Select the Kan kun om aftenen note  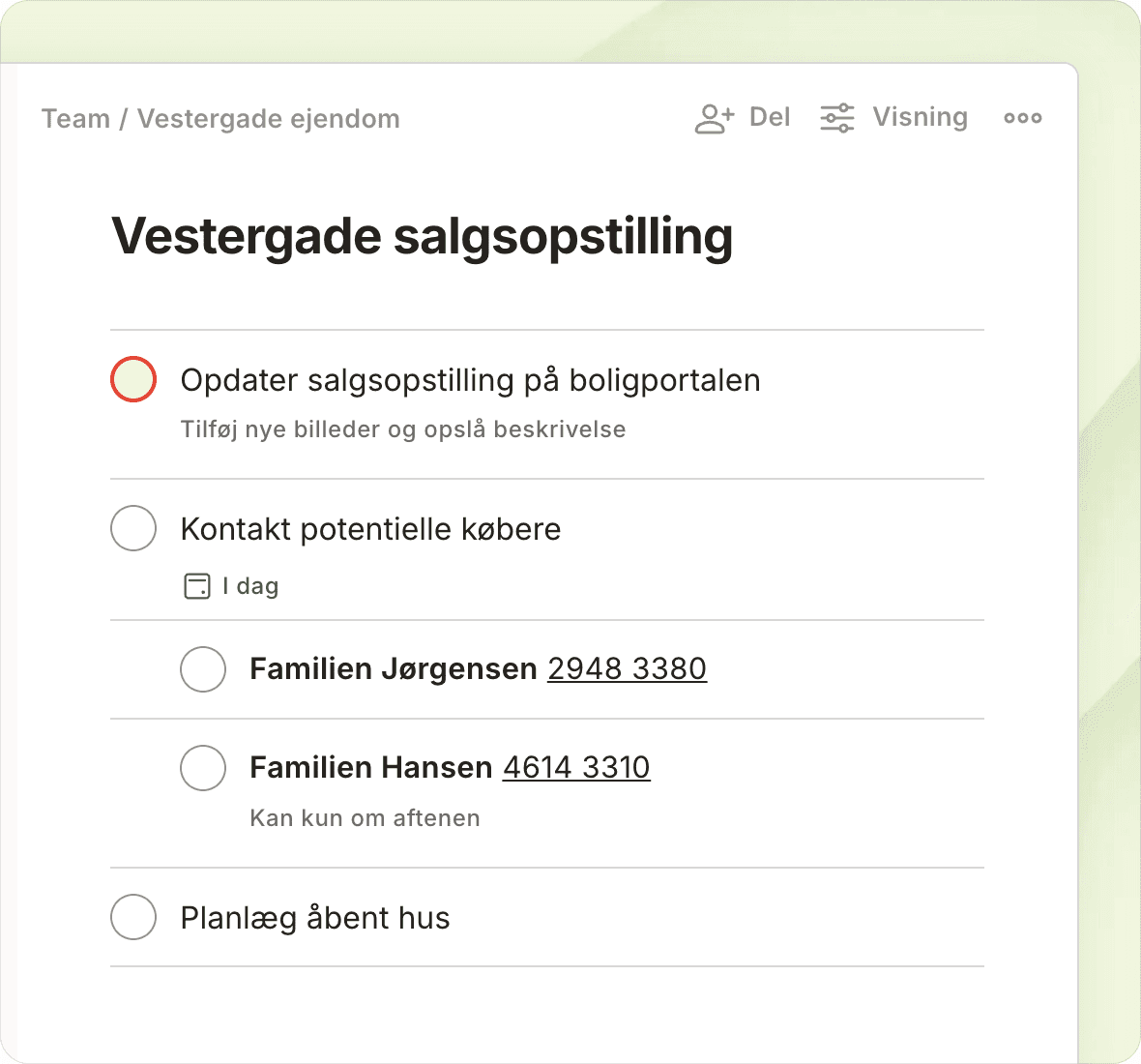tap(365, 818)
